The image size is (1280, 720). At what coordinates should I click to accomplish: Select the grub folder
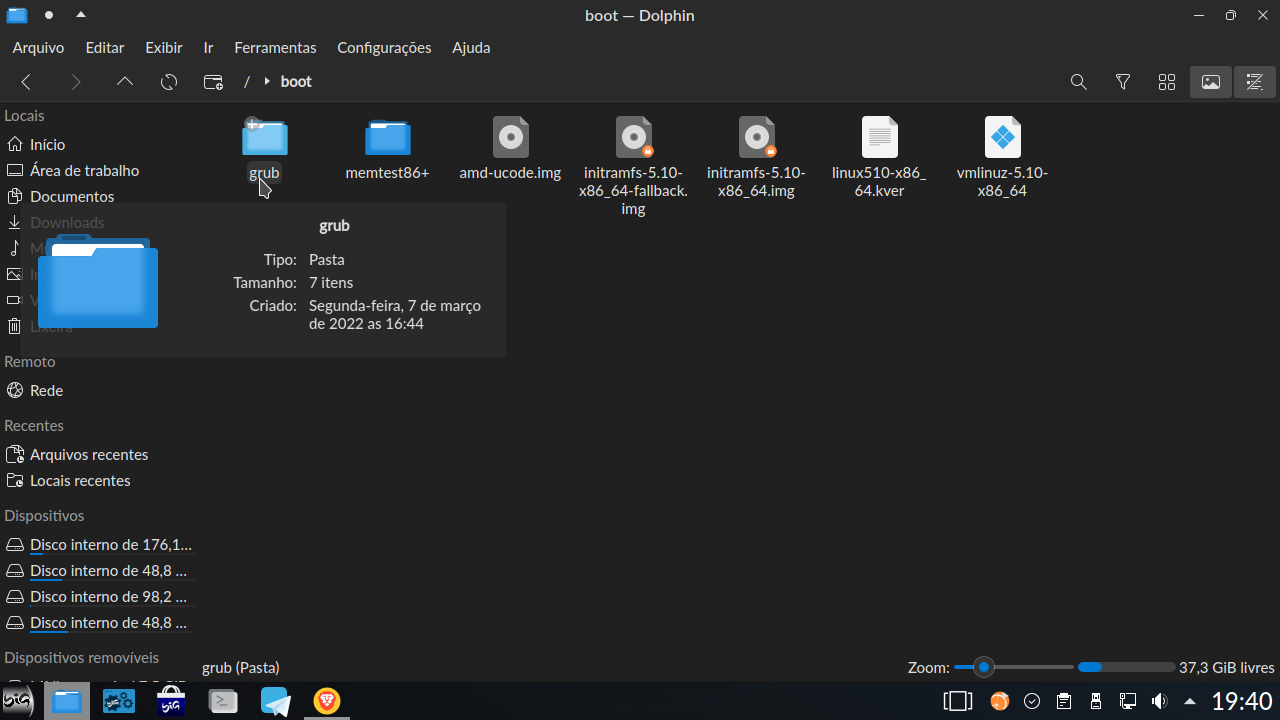[265, 150]
